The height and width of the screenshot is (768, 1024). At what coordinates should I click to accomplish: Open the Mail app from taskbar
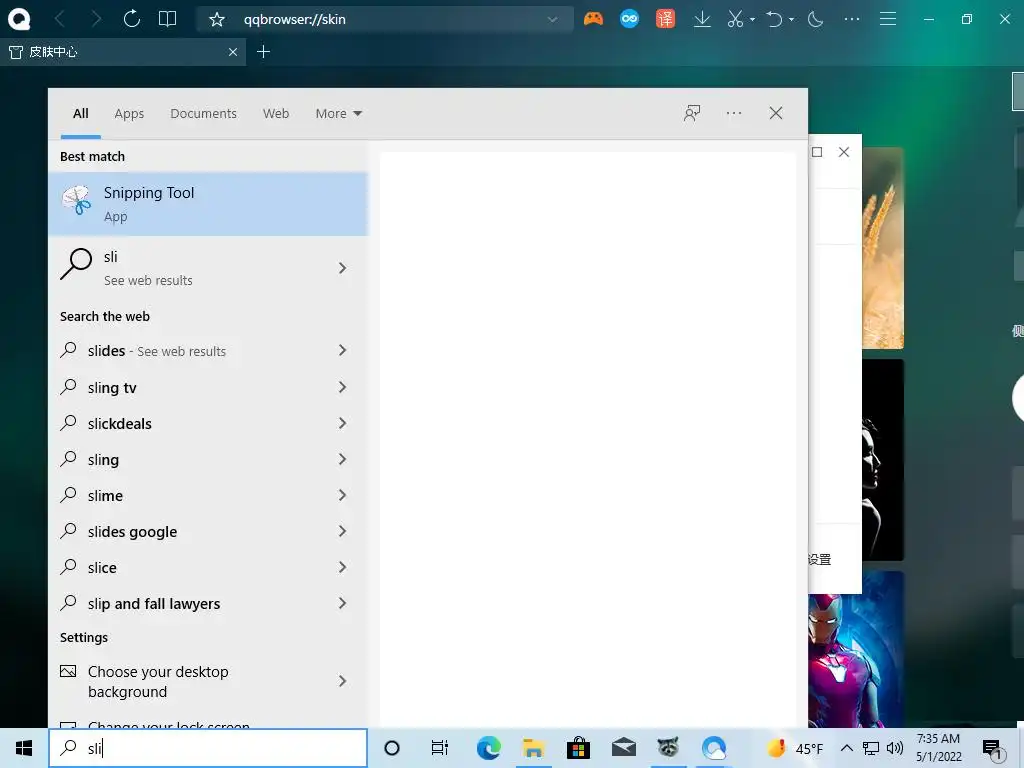624,748
